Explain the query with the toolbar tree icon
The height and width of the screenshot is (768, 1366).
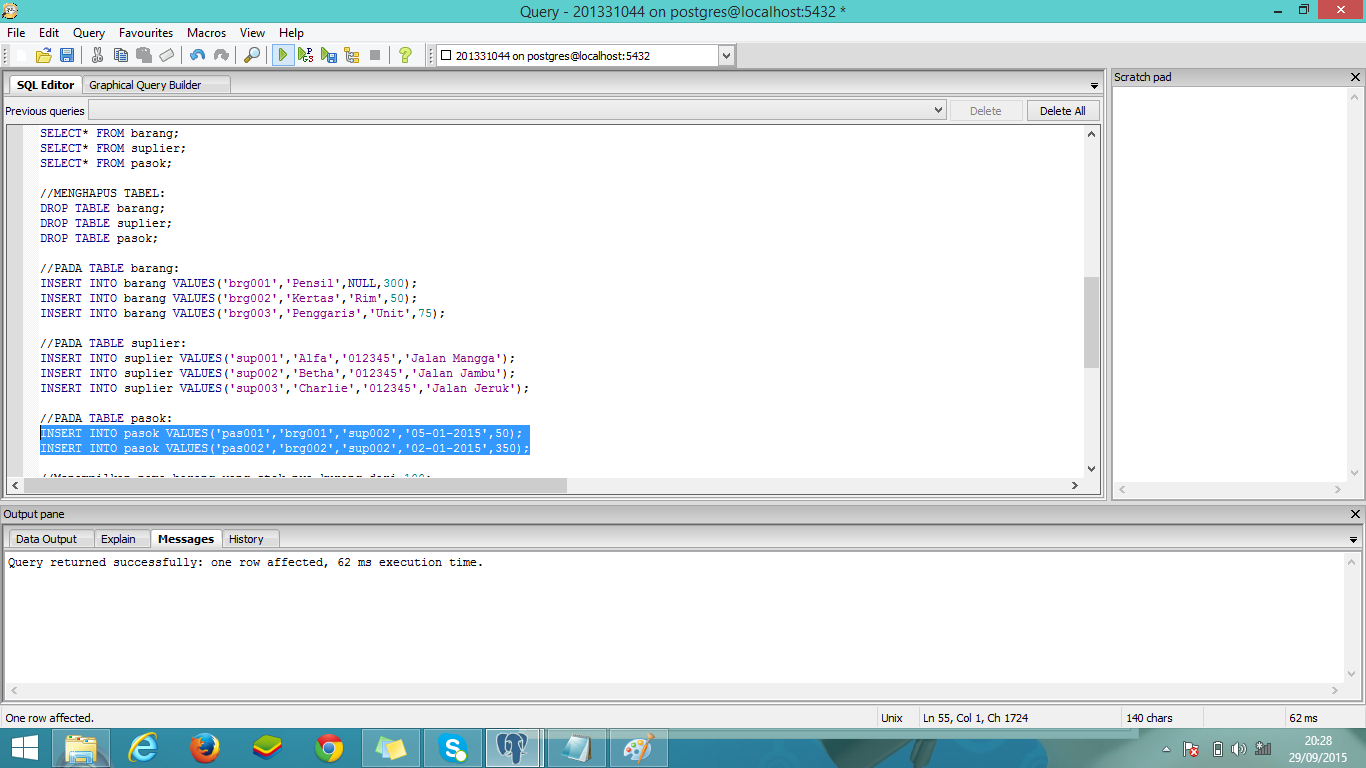click(x=352, y=55)
